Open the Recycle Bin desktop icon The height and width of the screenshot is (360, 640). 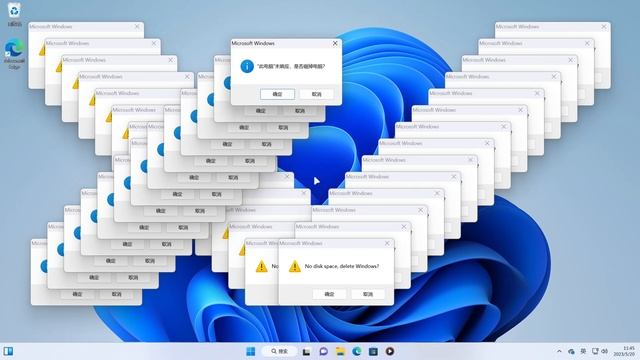pos(14,13)
